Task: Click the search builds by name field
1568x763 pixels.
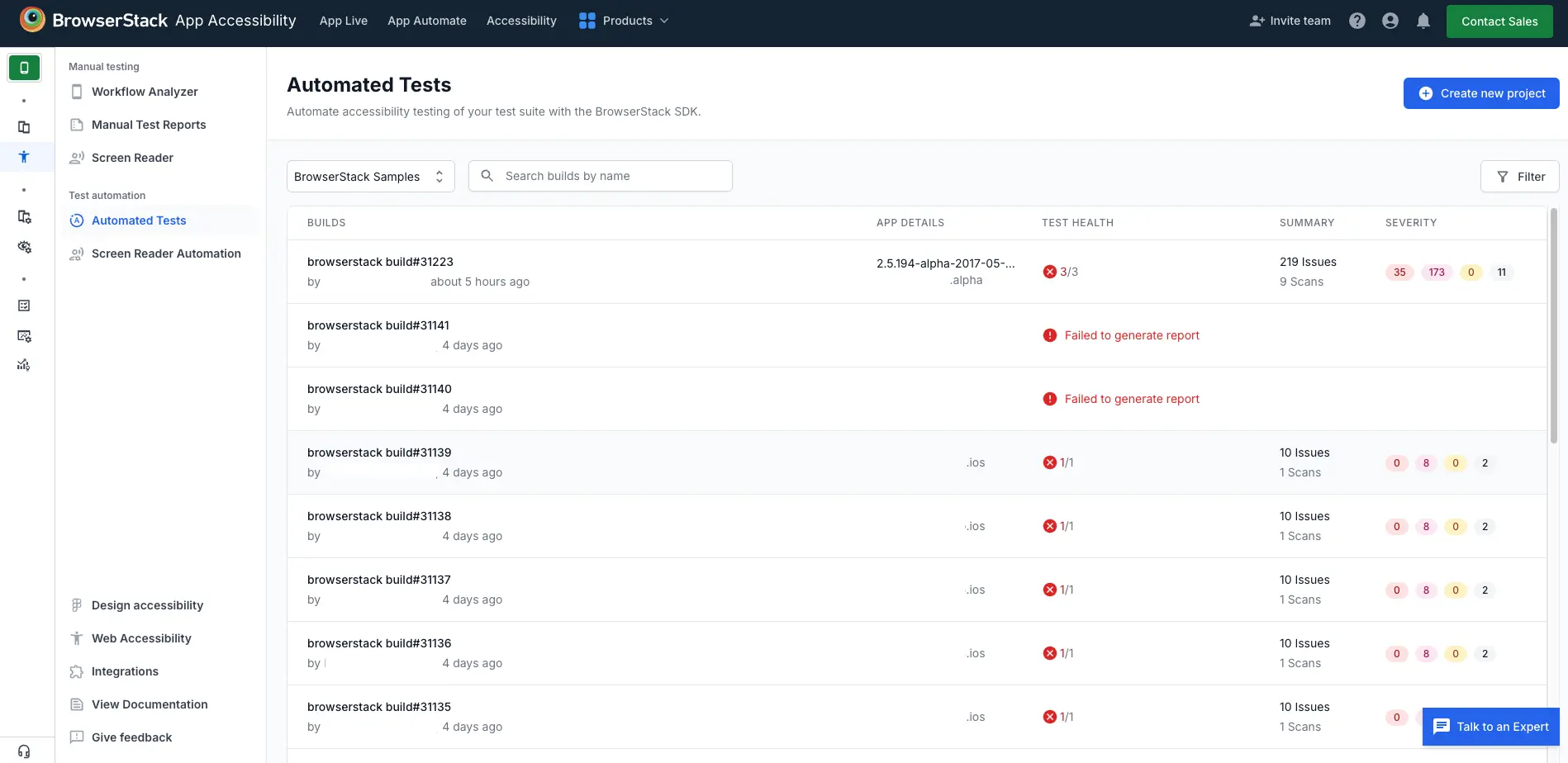Action: point(600,175)
